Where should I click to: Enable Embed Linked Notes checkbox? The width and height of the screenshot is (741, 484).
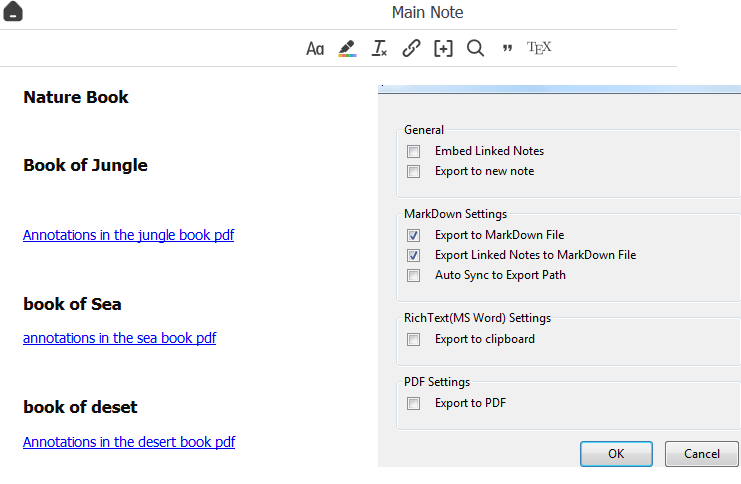(x=414, y=151)
